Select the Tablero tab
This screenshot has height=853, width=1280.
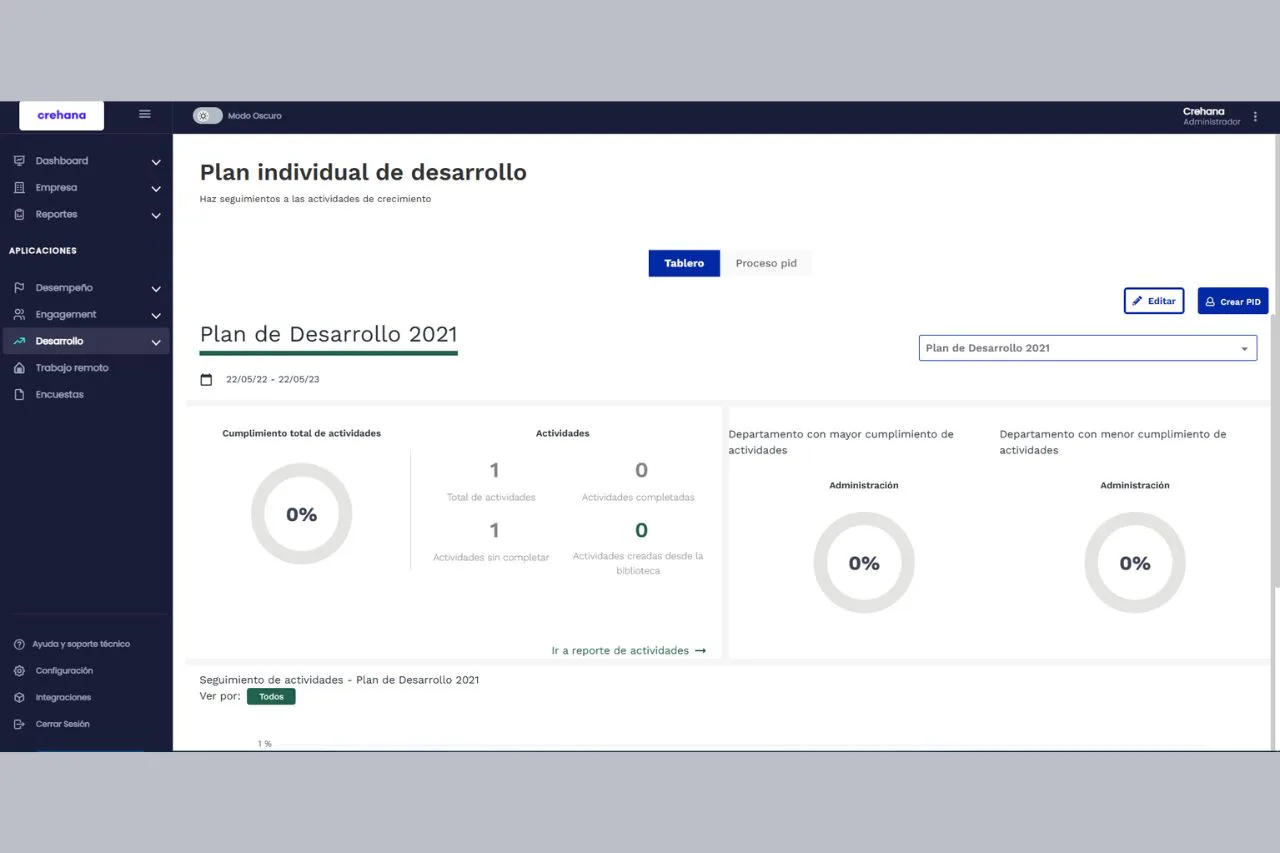(684, 263)
